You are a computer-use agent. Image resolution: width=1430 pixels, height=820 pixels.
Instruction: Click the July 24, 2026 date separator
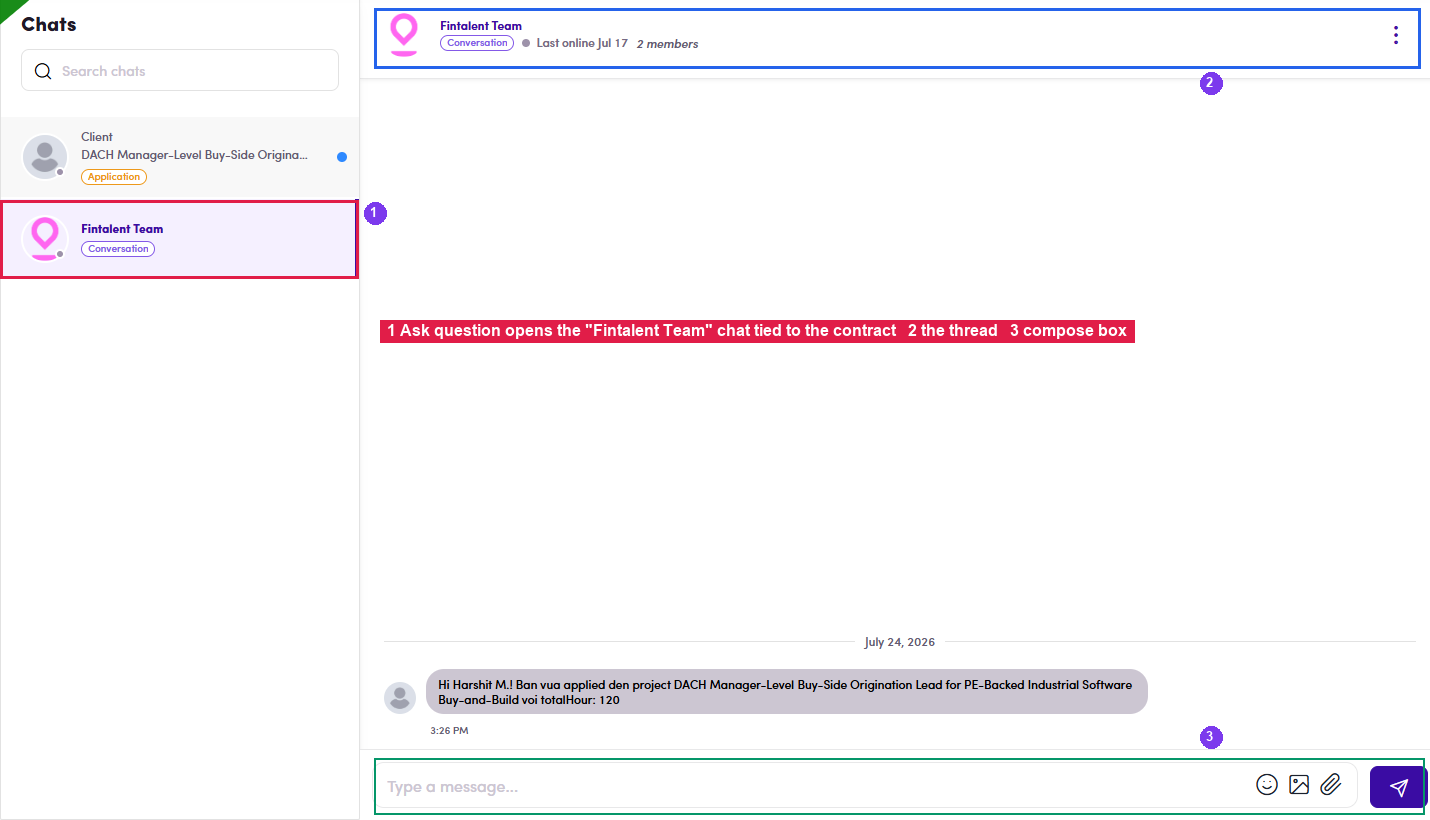tap(900, 642)
